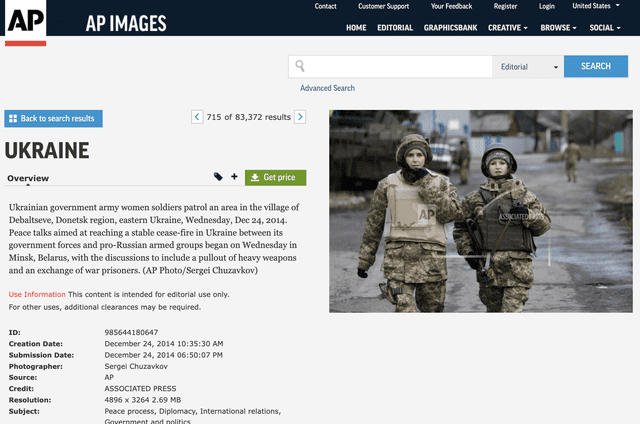Click the Submission Date value in metadata
The image size is (640, 424).
(x=164, y=355)
